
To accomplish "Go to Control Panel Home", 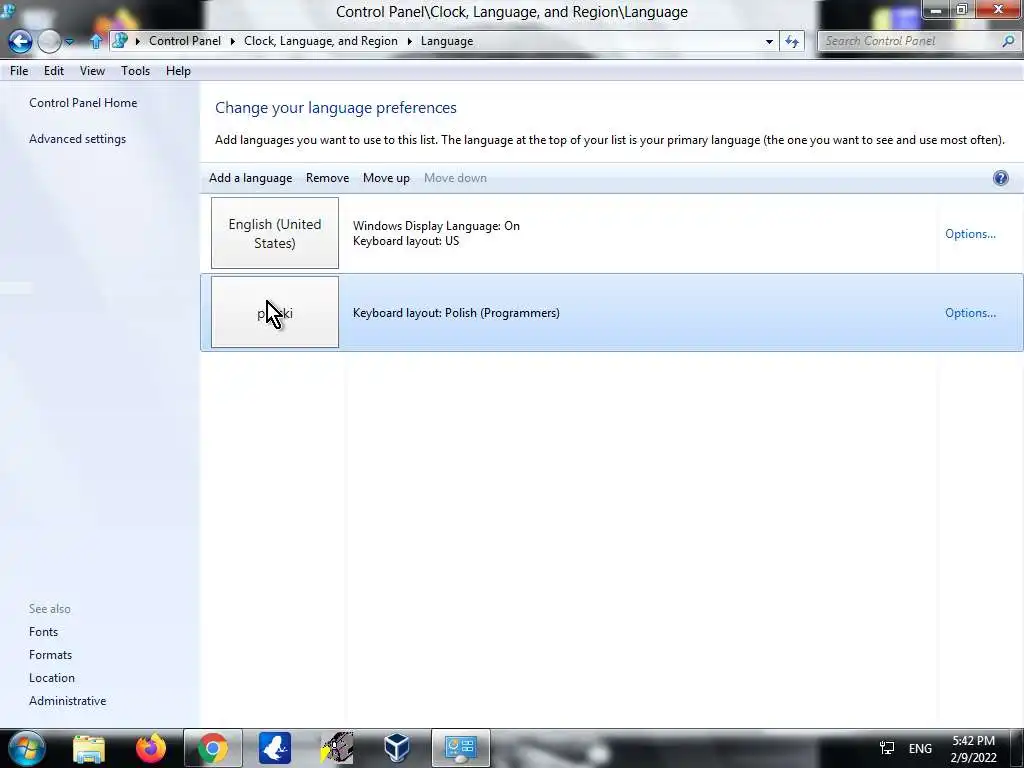I will point(83,103).
